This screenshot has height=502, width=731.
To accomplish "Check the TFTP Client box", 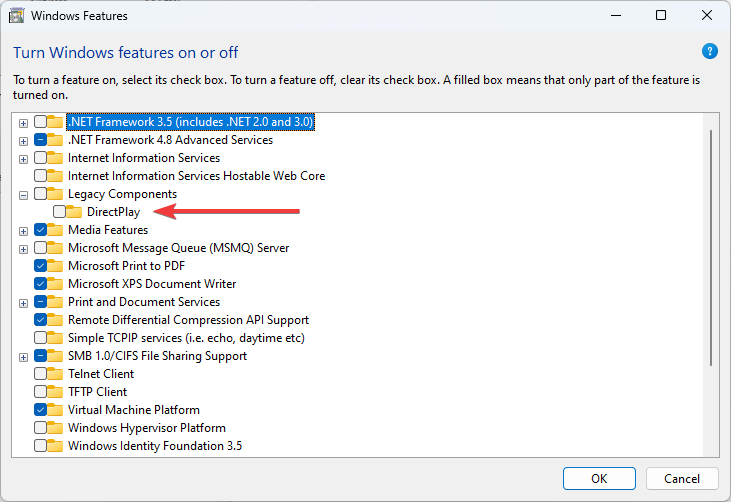I will click(41, 392).
